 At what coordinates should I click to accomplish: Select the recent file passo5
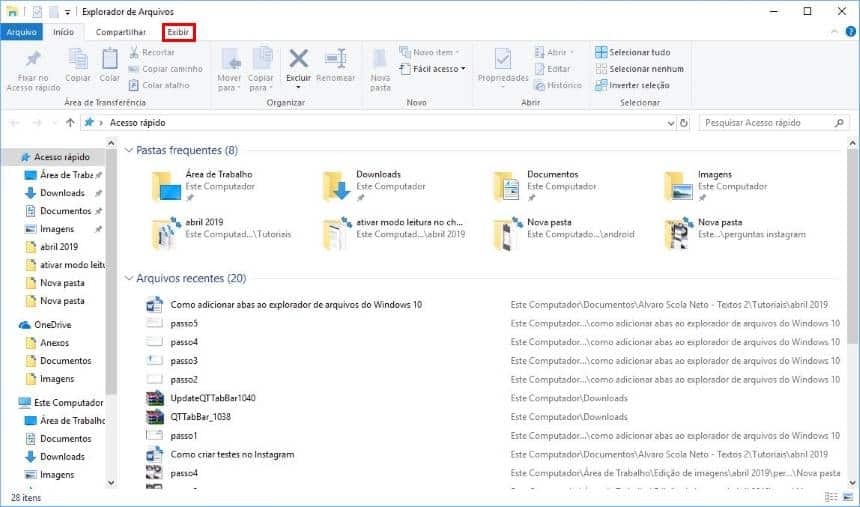(184, 324)
